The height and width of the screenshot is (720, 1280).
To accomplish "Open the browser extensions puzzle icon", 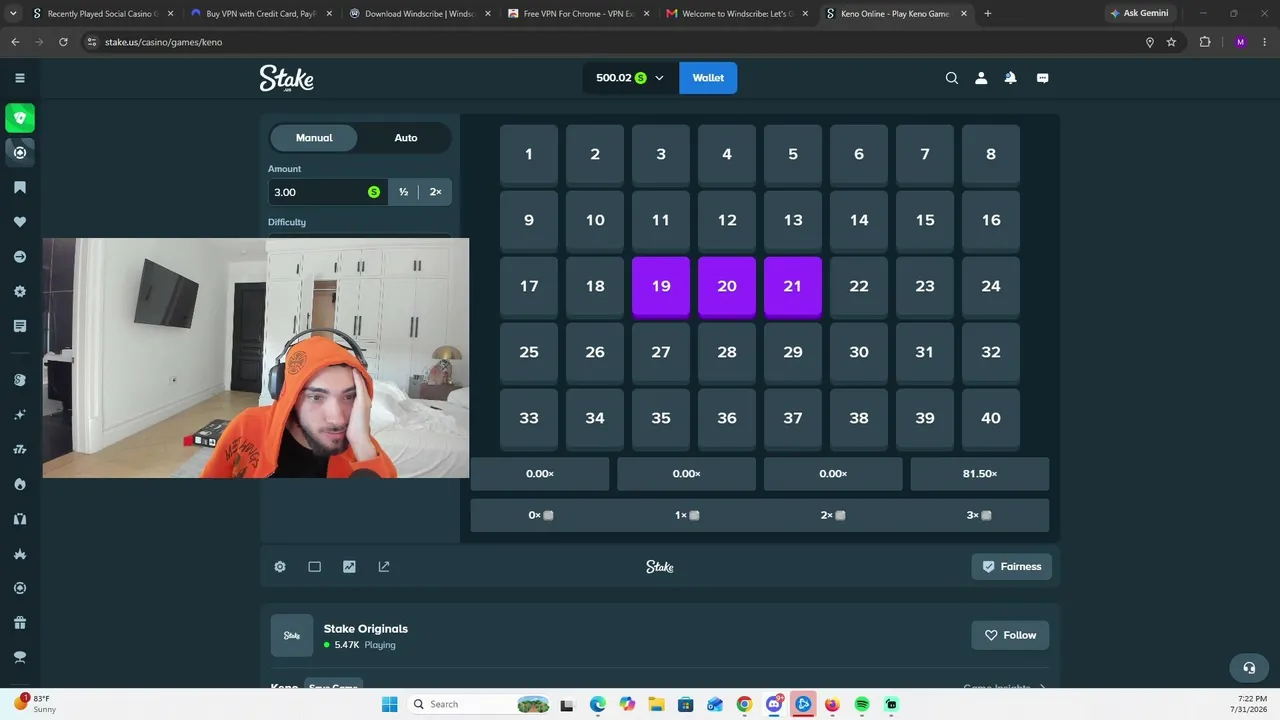I will click(x=1205, y=42).
